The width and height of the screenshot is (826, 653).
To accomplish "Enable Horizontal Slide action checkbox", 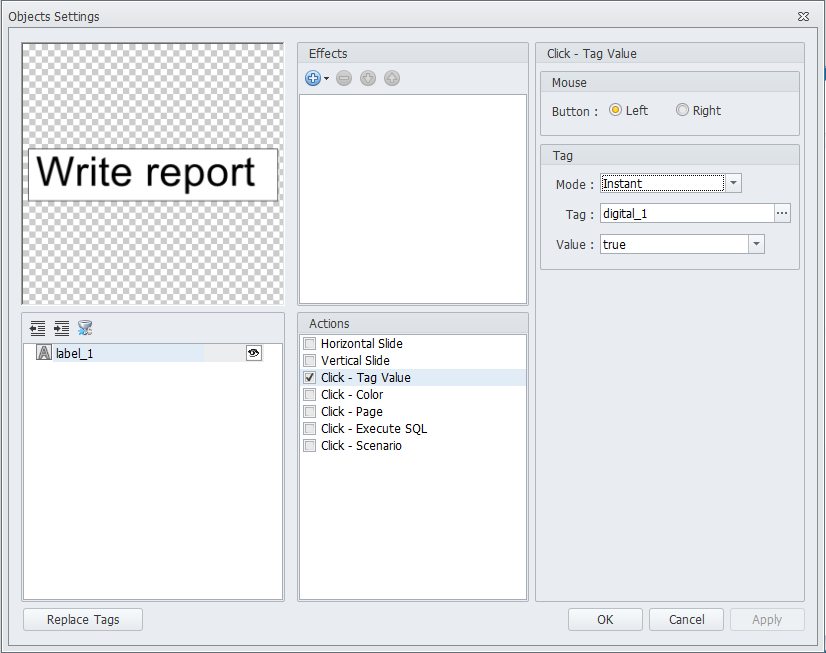I will (310, 344).
